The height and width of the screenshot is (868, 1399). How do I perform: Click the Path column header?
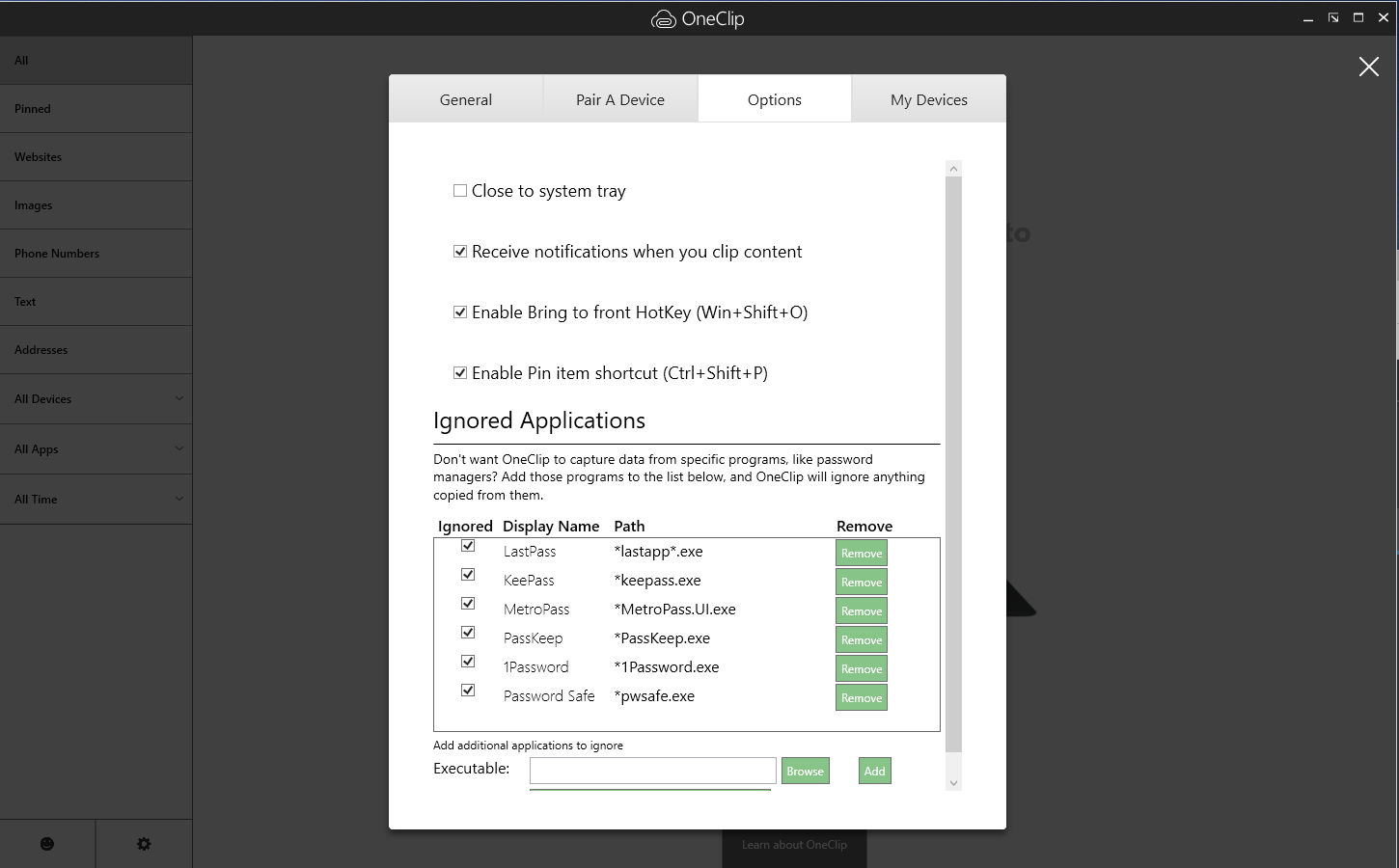pos(629,526)
